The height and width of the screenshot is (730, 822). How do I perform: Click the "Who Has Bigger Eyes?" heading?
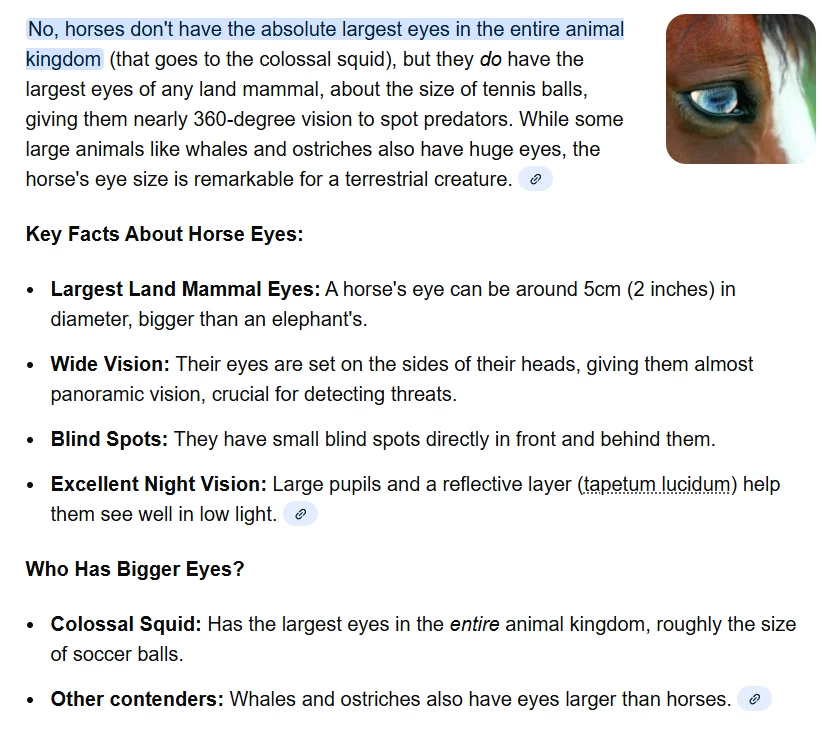135,569
